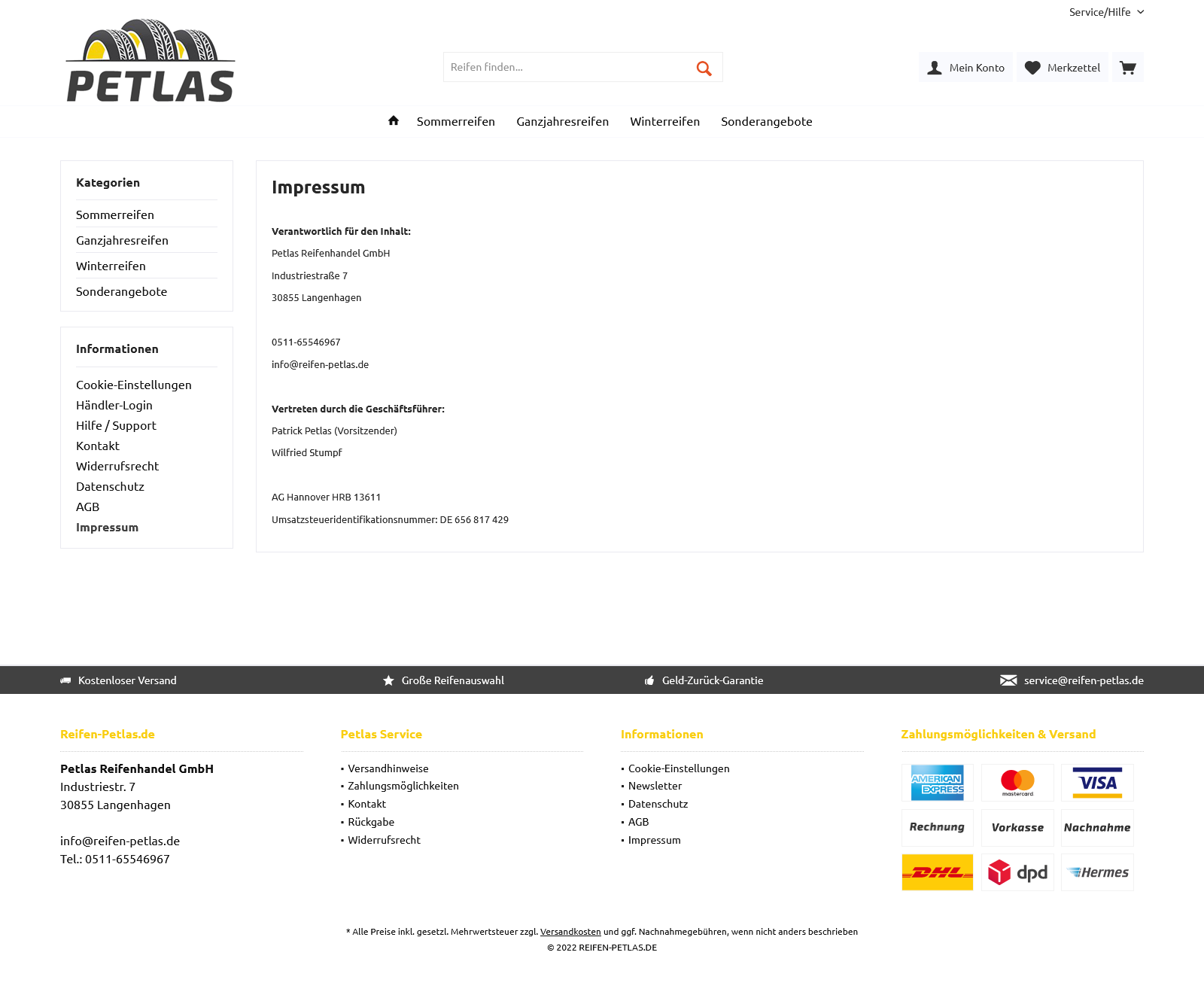Click the Rechnung payment badge

(937, 827)
